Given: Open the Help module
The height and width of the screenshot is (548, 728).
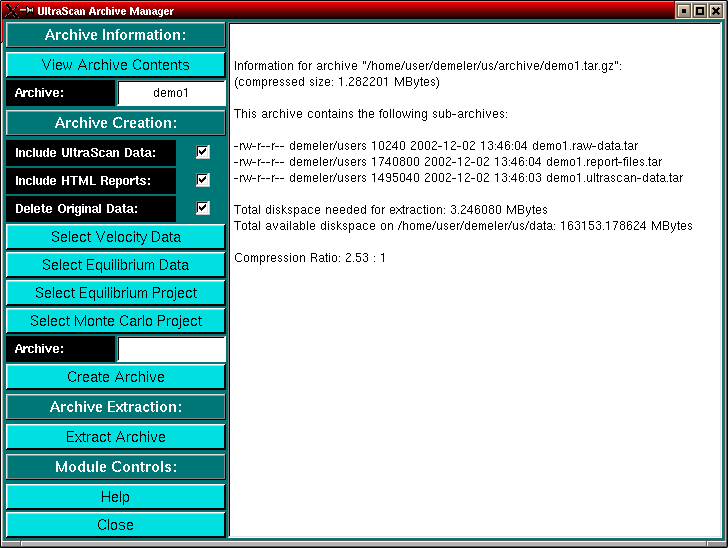Looking at the screenshot, I should click(116, 497).
